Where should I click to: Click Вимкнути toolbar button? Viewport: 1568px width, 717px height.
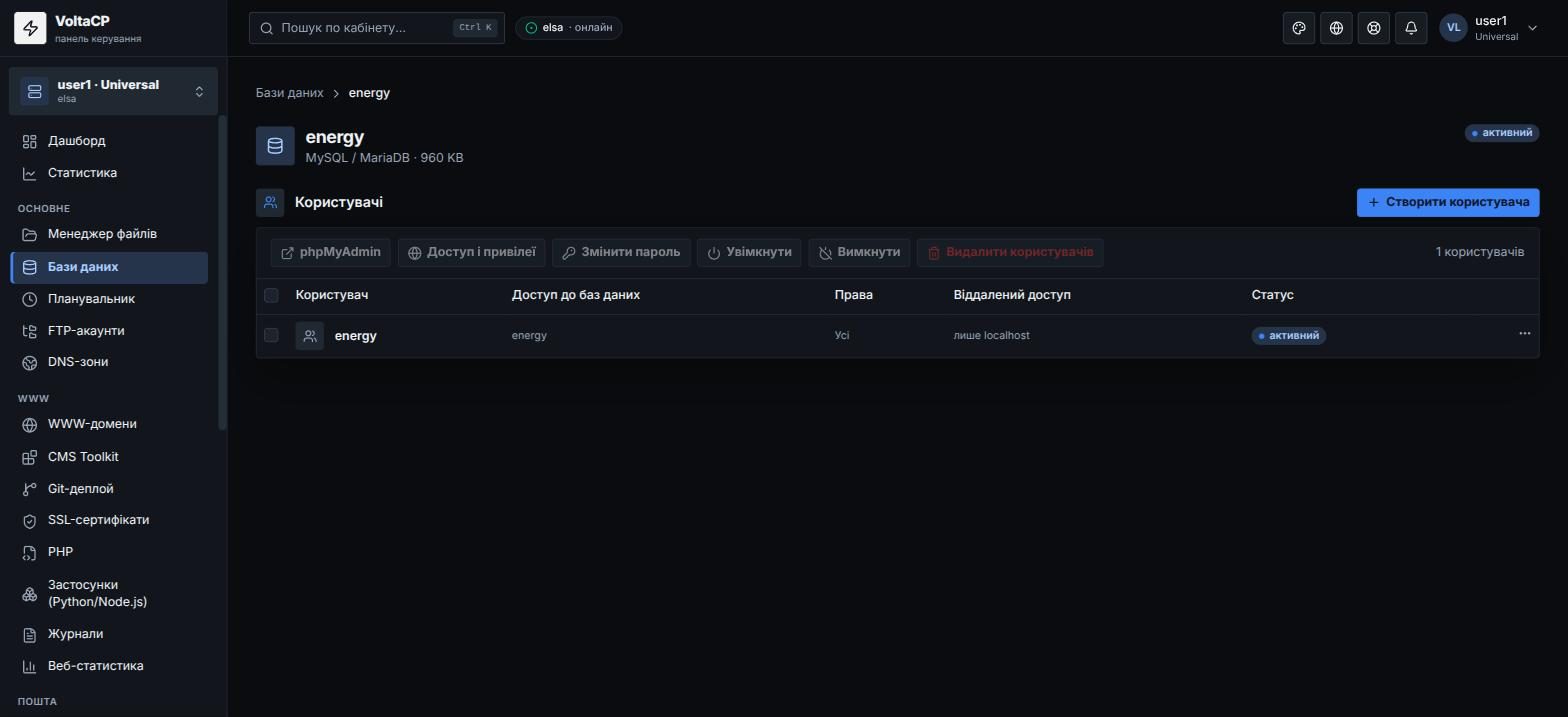pyautogui.click(x=859, y=253)
